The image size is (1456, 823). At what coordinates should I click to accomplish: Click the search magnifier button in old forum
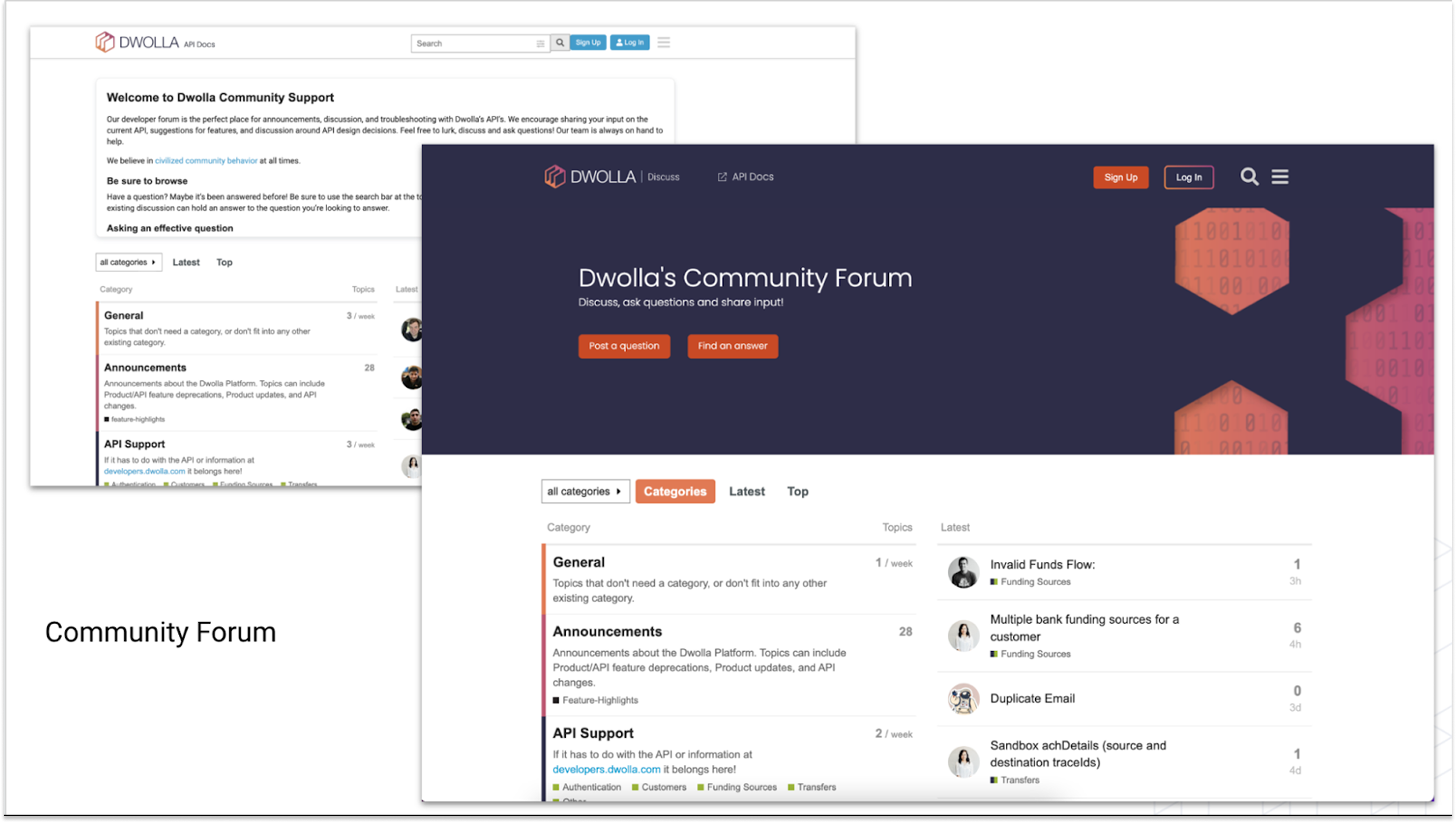pyautogui.click(x=560, y=42)
